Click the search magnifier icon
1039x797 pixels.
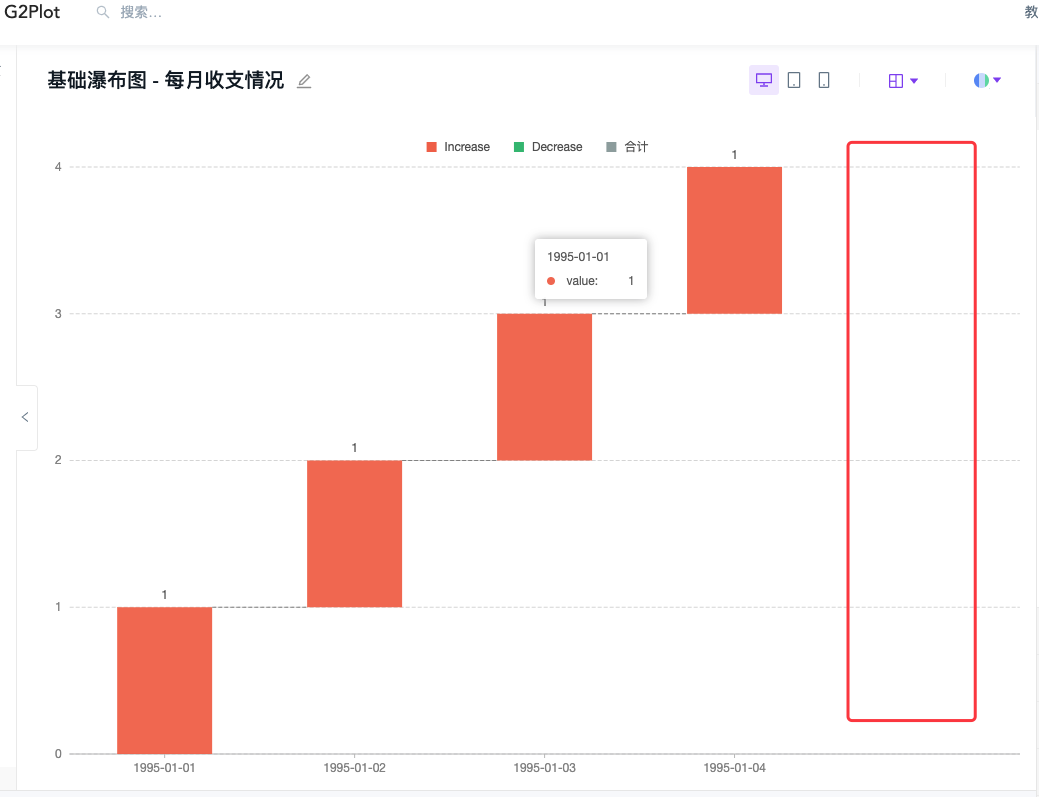click(101, 12)
